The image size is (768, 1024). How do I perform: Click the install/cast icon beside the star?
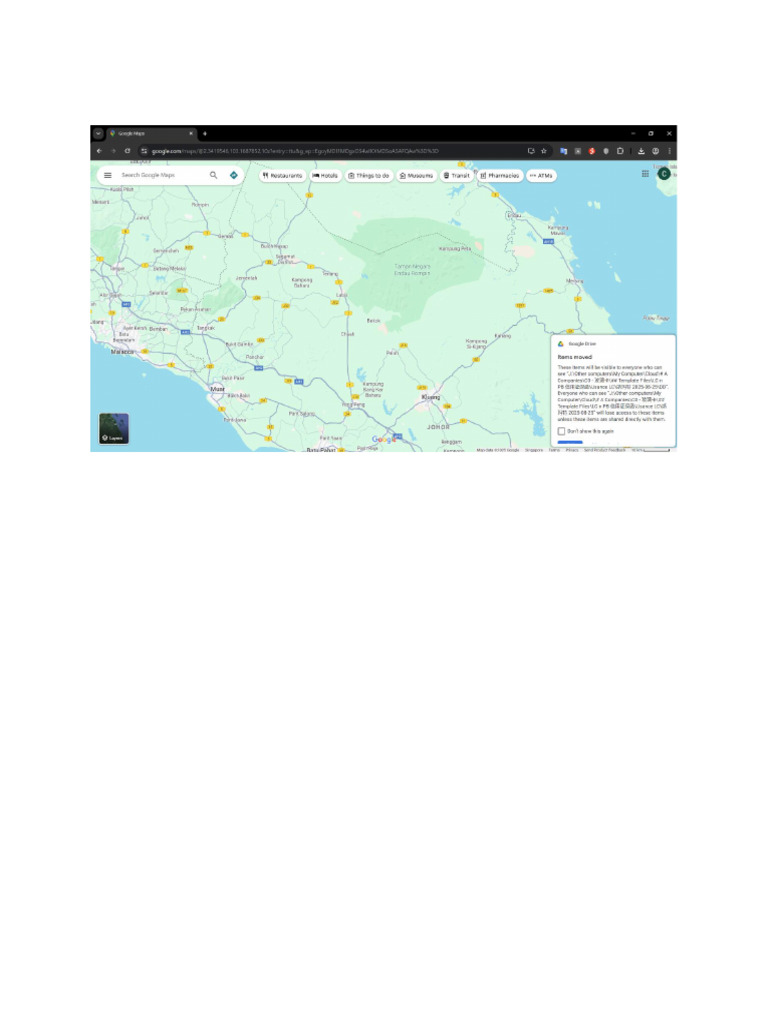pos(531,151)
